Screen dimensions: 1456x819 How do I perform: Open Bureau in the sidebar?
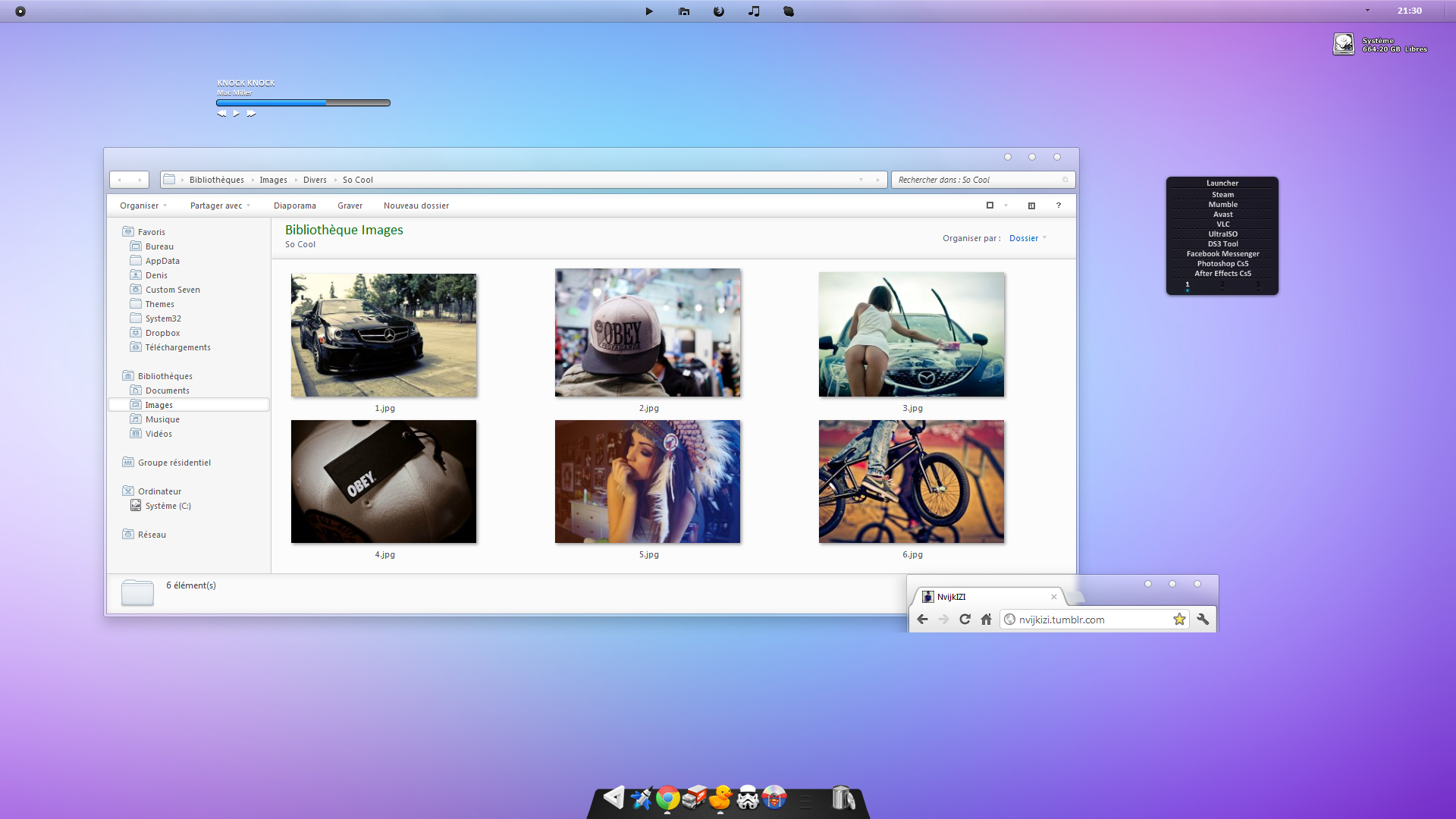coord(159,246)
